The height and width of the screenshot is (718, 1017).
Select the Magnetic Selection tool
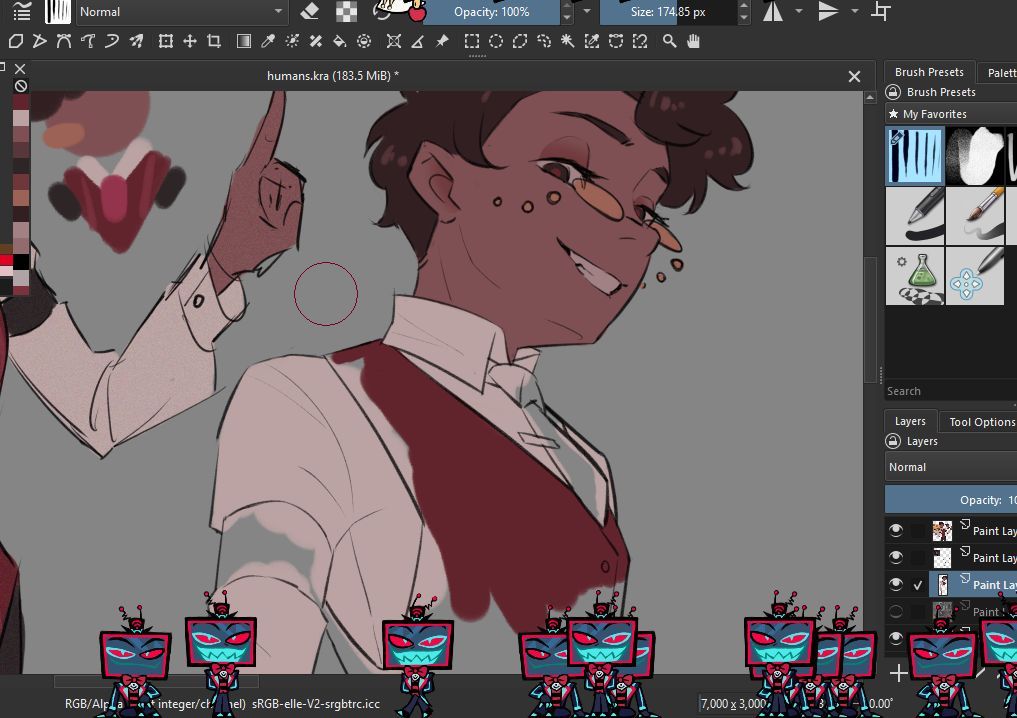pyautogui.click(x=640, y=42)
